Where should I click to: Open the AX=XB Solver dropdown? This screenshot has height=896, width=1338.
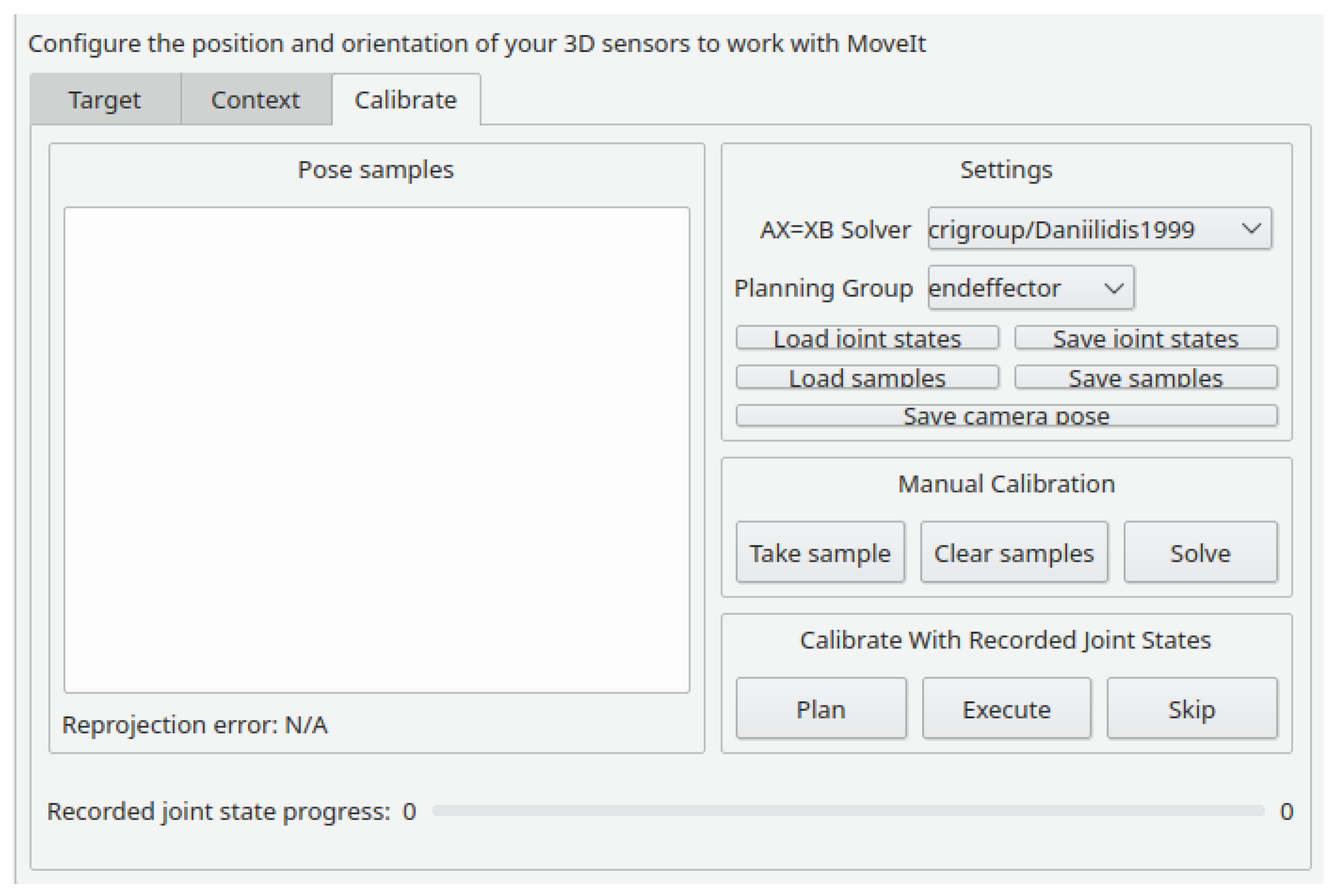point(1098,229)
